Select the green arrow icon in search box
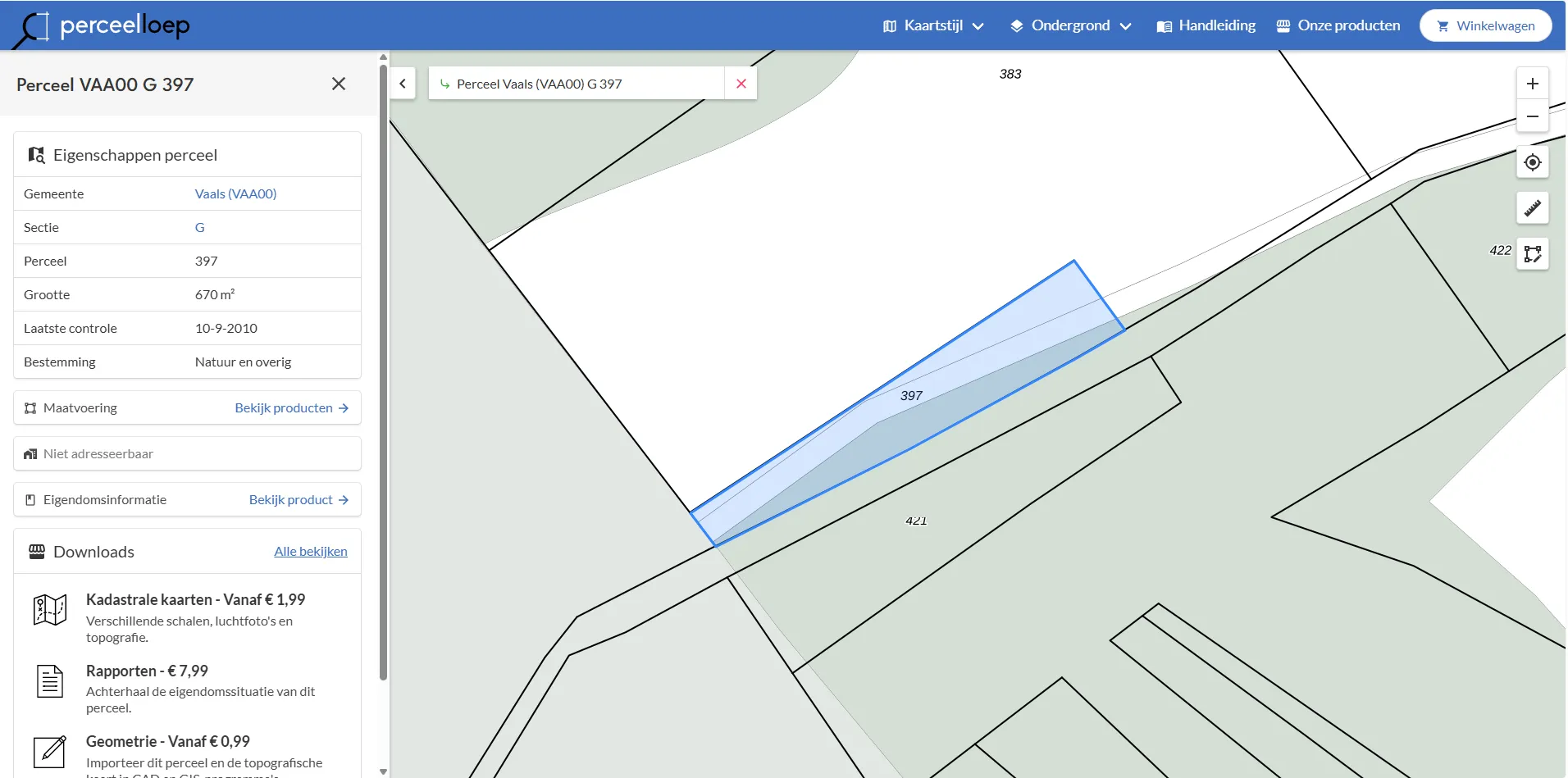Screen dimensions: 1568x778 point(444,84)
